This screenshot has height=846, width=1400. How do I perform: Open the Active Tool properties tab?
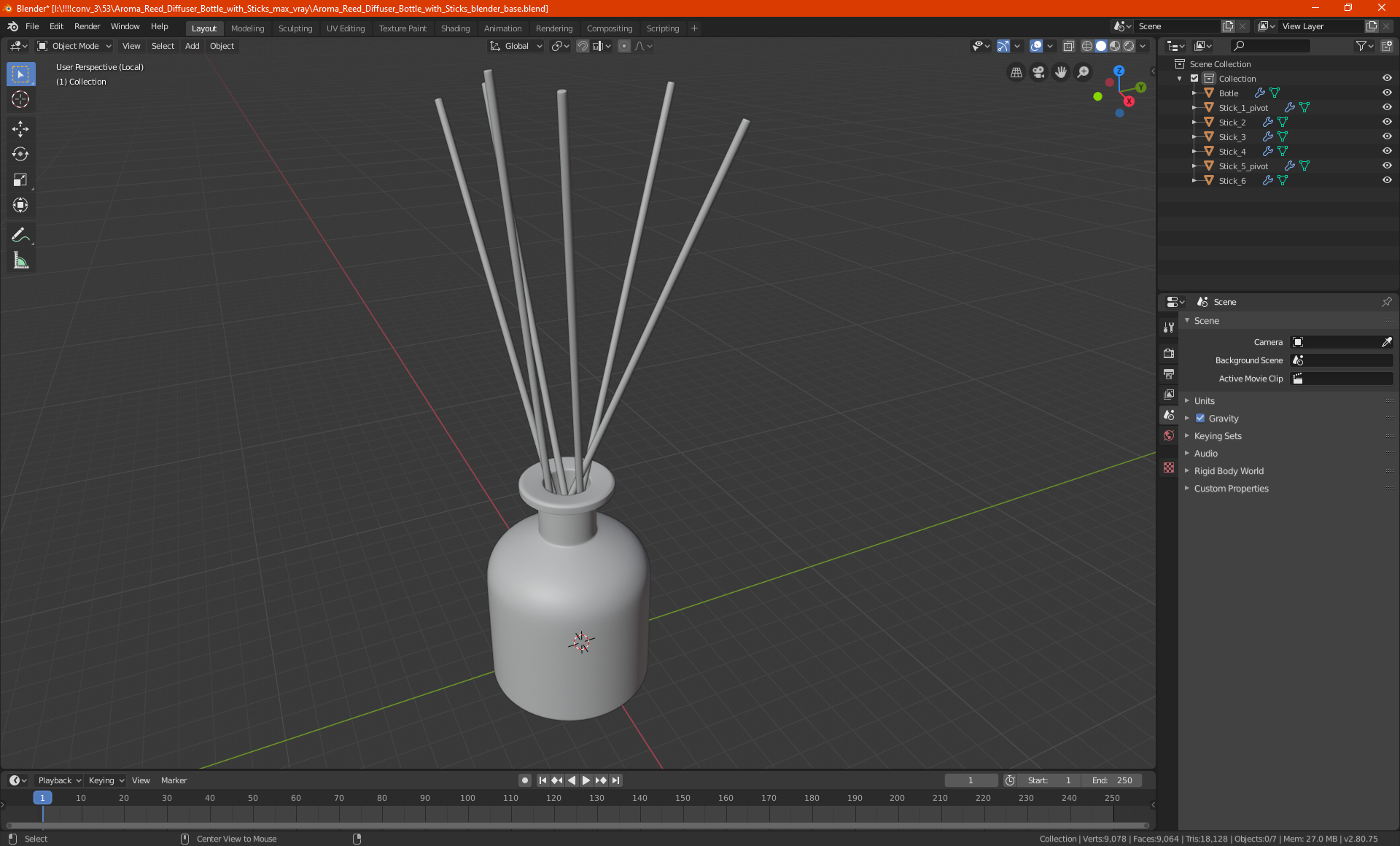1169,327
